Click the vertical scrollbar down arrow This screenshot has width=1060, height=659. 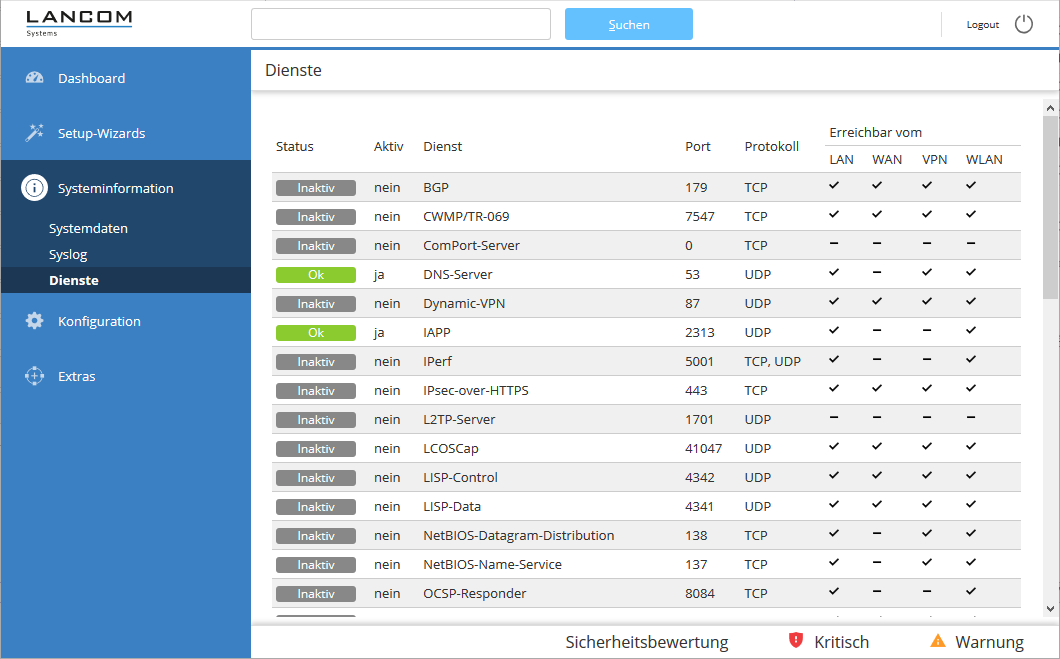pyautogui.click(x=1050, y=608)
